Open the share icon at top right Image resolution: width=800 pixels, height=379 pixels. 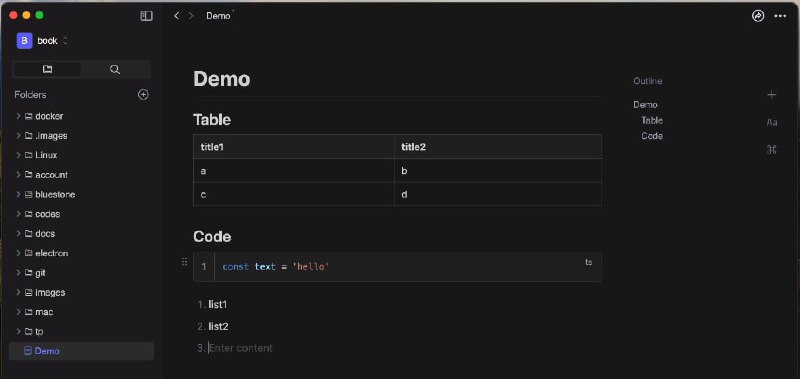tap(758, 16)
